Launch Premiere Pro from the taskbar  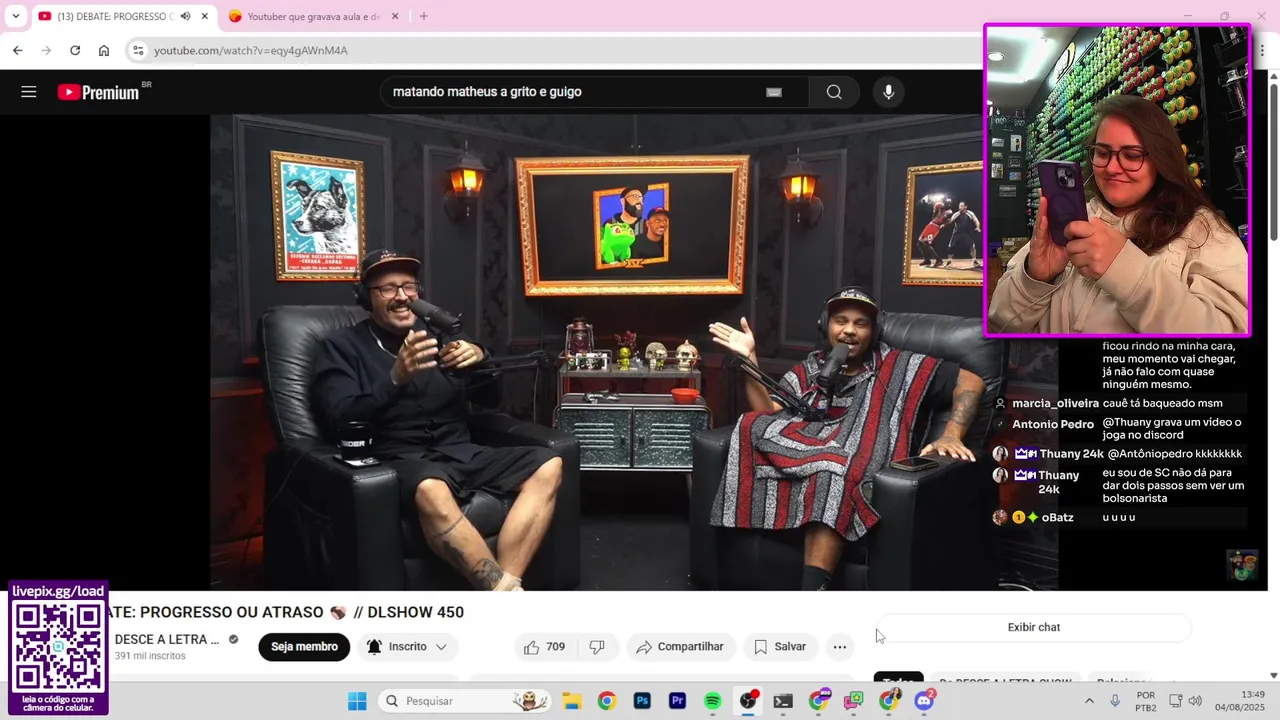point(677,701)
